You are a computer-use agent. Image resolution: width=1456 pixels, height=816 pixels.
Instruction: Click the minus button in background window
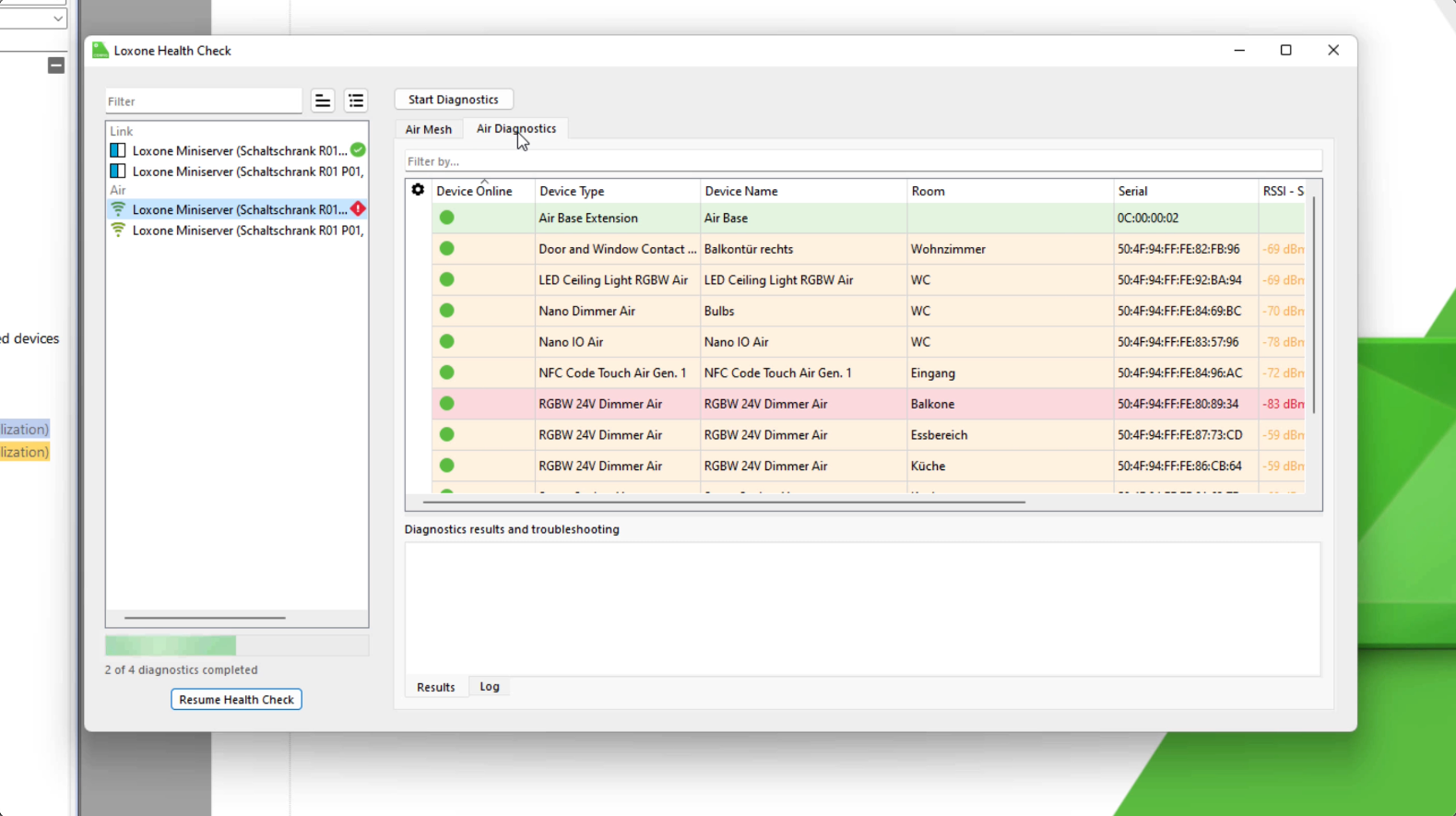tap(56, 65)
